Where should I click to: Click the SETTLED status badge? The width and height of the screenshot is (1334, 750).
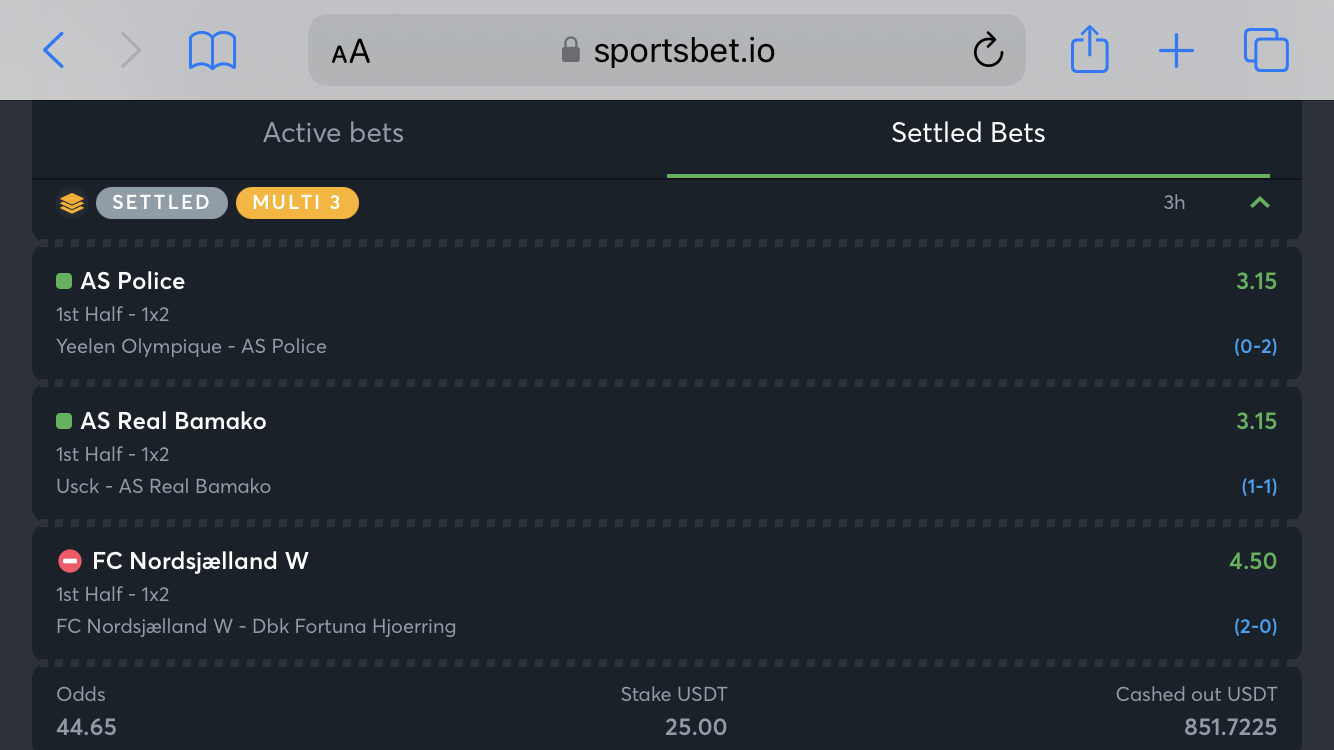tap(161, 203)
